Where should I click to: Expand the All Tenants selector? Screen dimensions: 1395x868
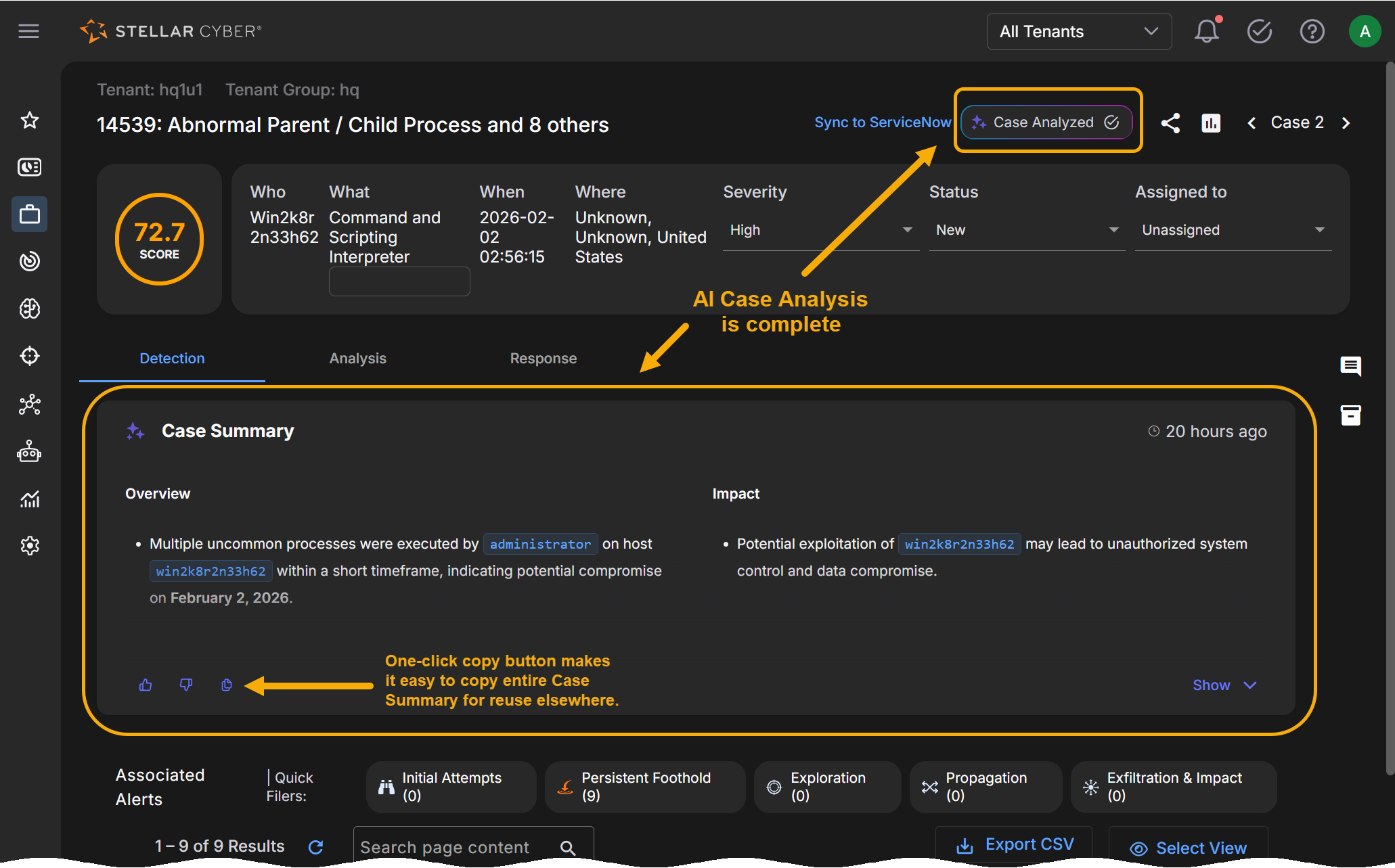coord(1078,31)
